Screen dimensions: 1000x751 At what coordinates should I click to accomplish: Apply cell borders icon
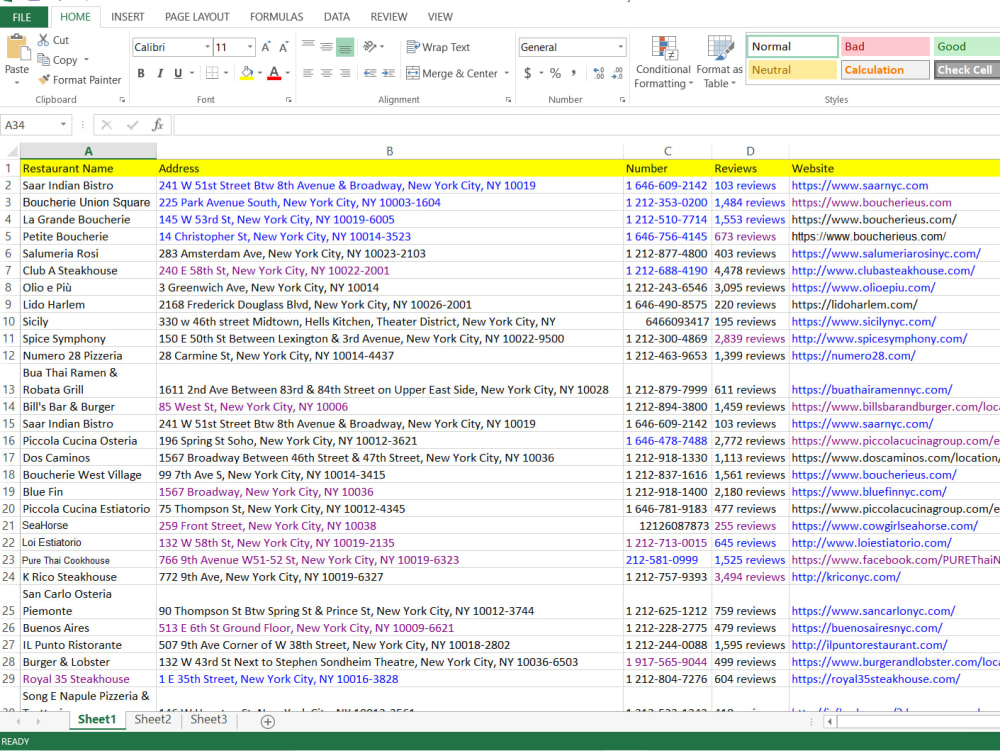point(212,73)
